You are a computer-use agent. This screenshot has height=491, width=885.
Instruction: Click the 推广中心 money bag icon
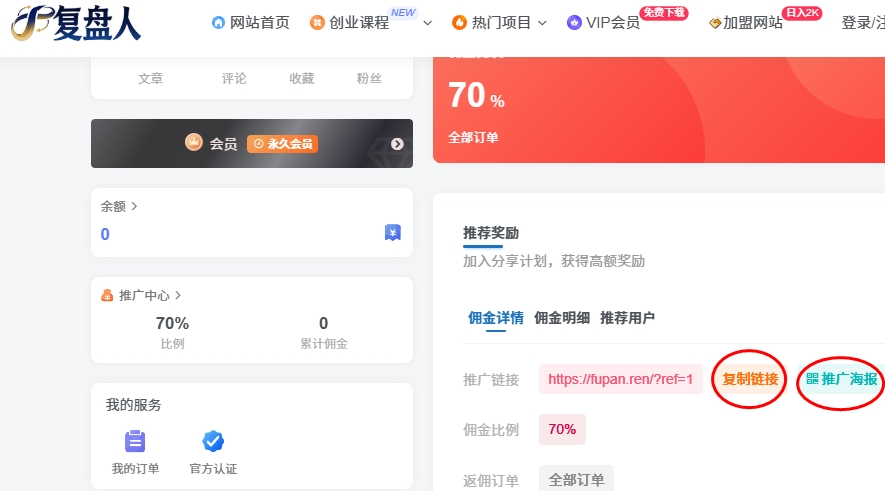pos(108,296)
